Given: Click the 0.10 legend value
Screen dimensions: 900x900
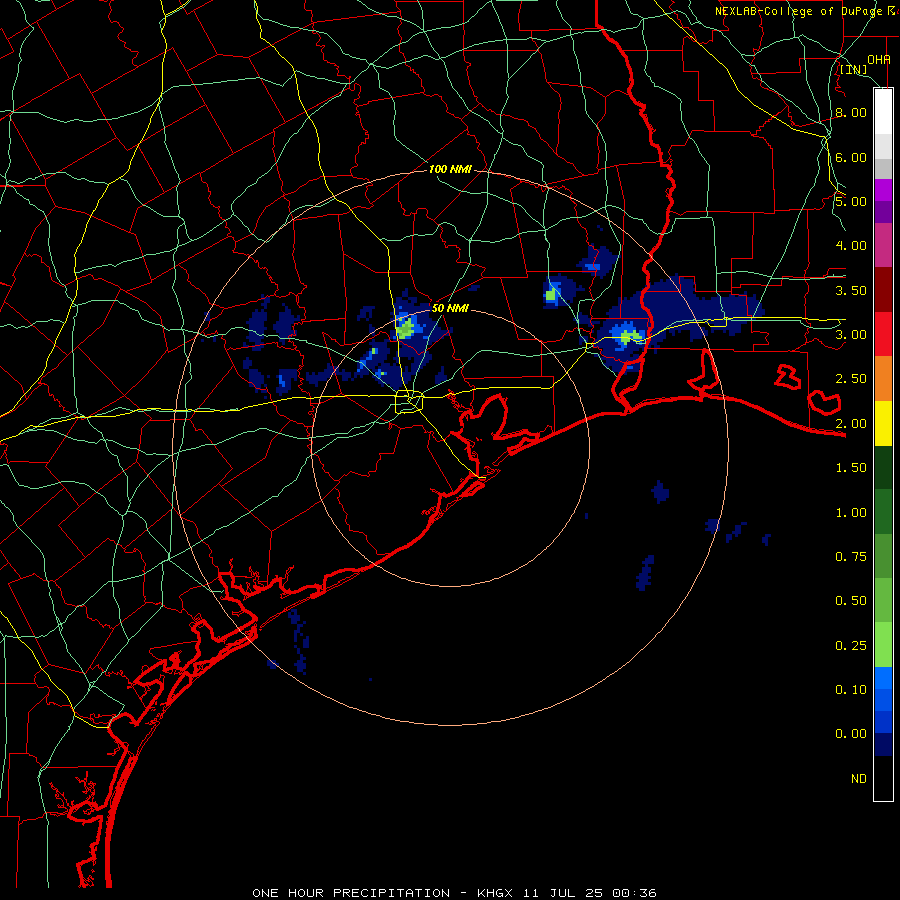Looking at the screenshot, I should 851,690.
